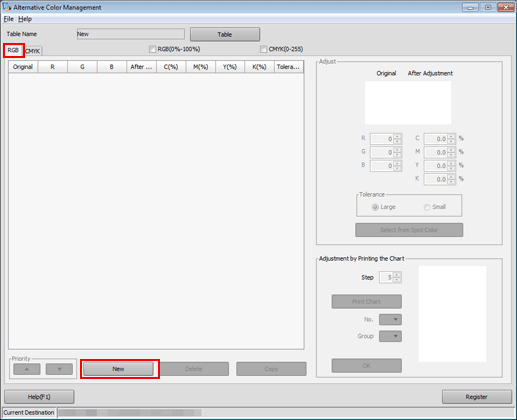Select the Small tolerance radio button
Image resolution: width=517 pixels, height=420 pixels.
point(427,207)
